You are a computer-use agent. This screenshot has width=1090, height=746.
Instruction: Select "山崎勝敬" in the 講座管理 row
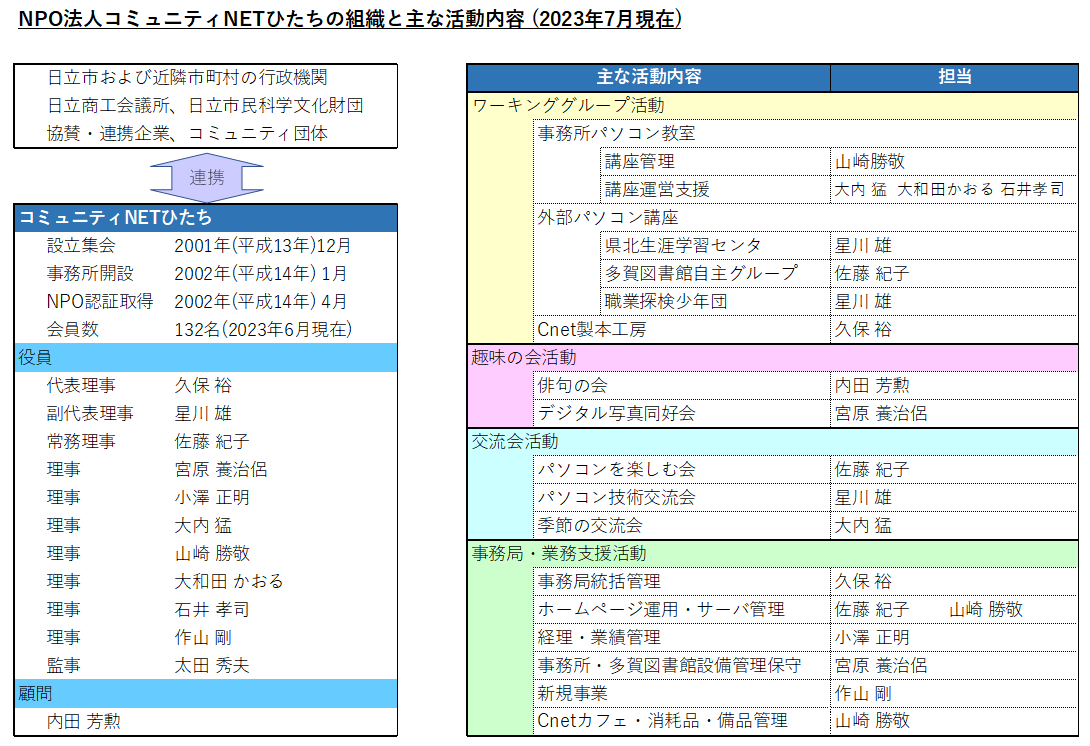coord(870,161)
